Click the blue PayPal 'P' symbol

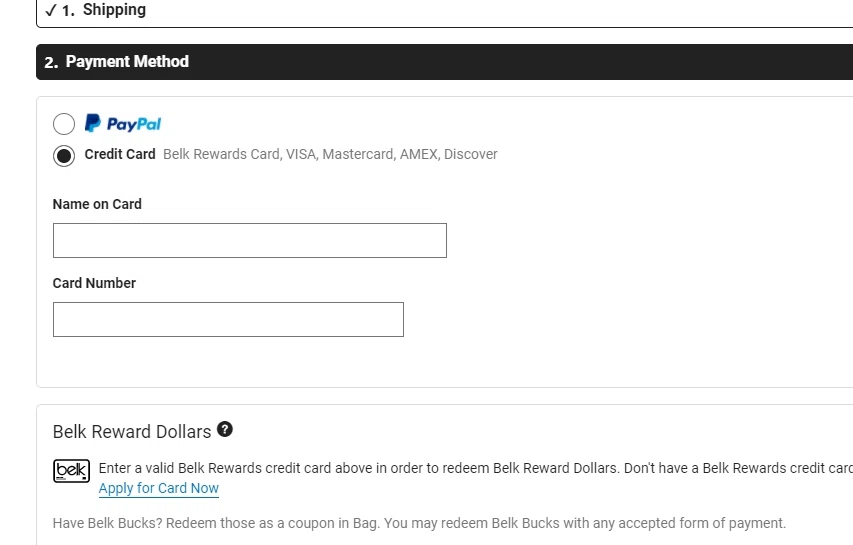92,123
